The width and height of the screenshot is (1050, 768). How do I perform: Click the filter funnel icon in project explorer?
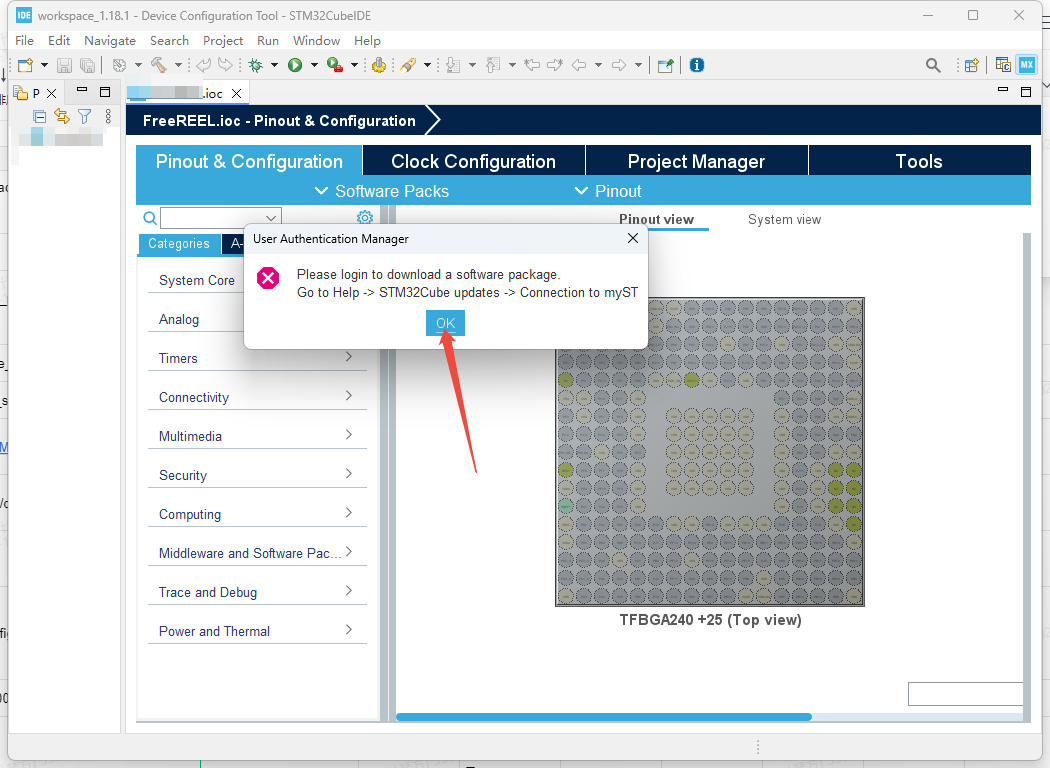pos(85,116)
